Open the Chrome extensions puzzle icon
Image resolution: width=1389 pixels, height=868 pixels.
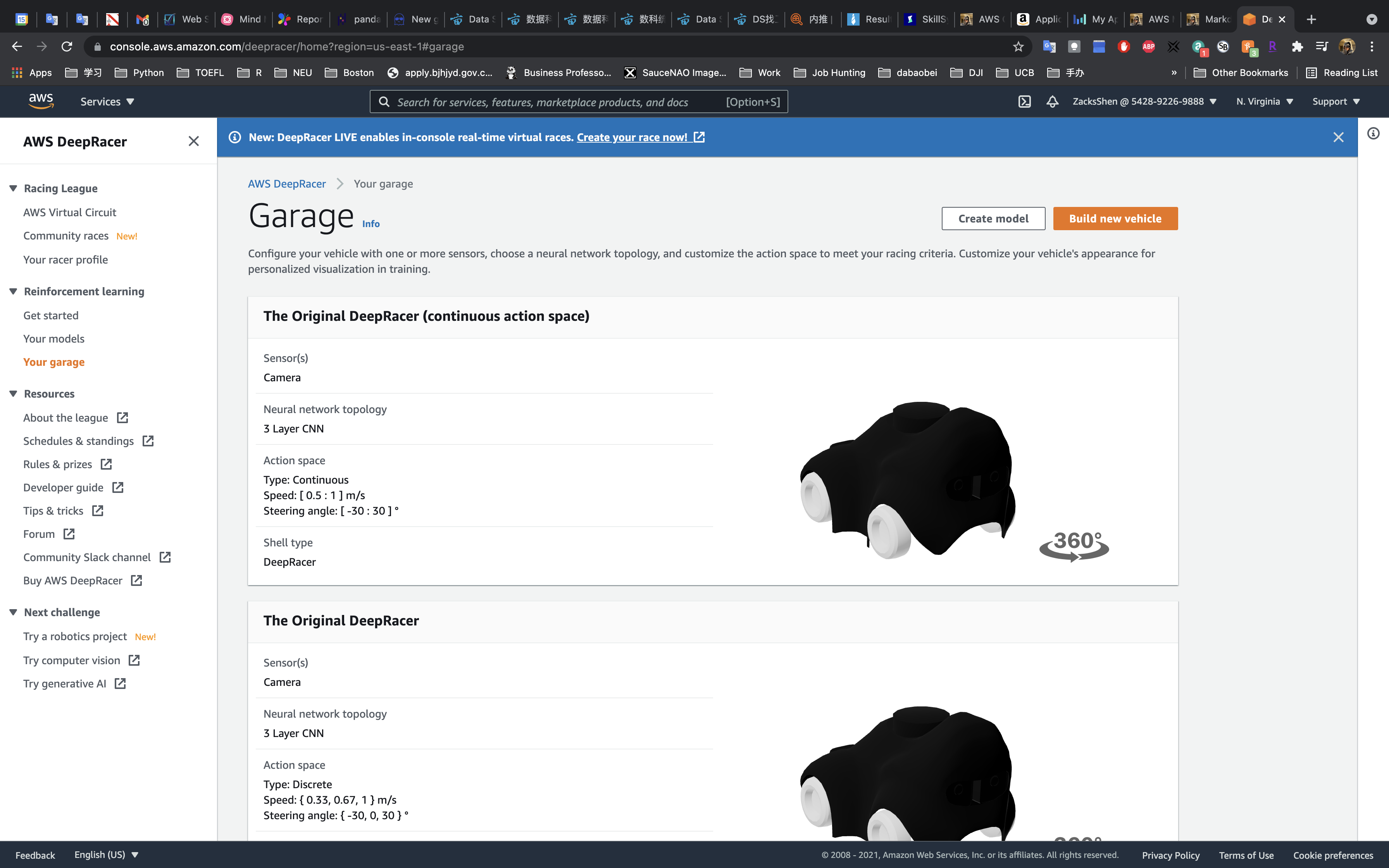point(1297,46)
